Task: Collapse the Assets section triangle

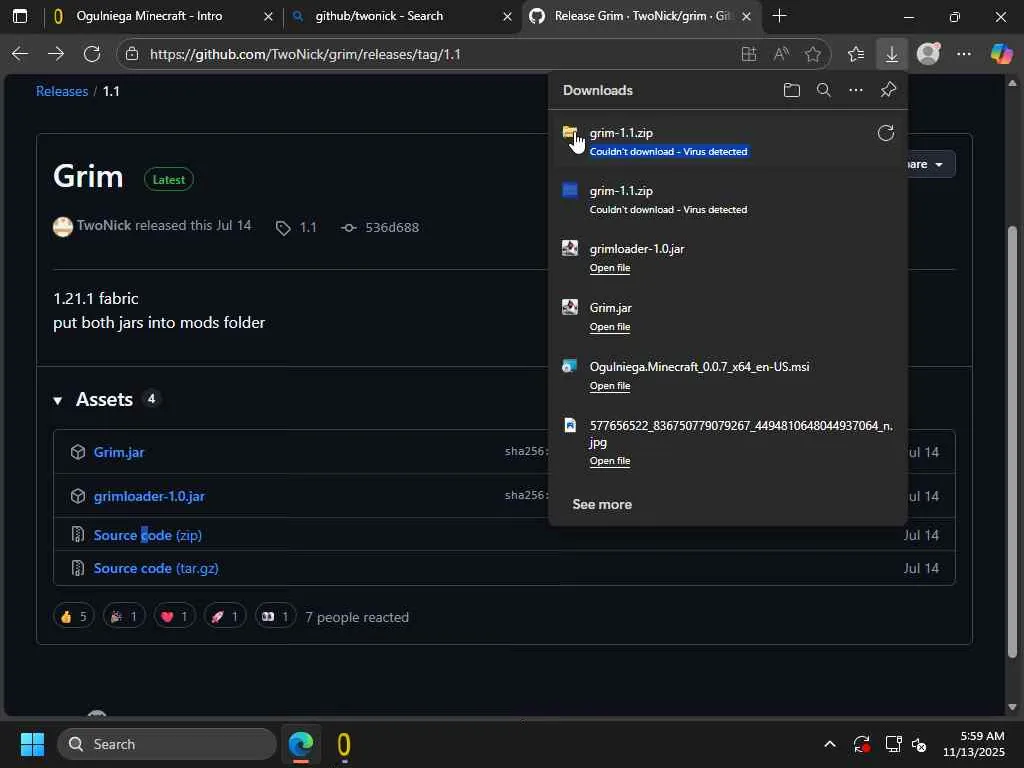Action: pos(57,400)
